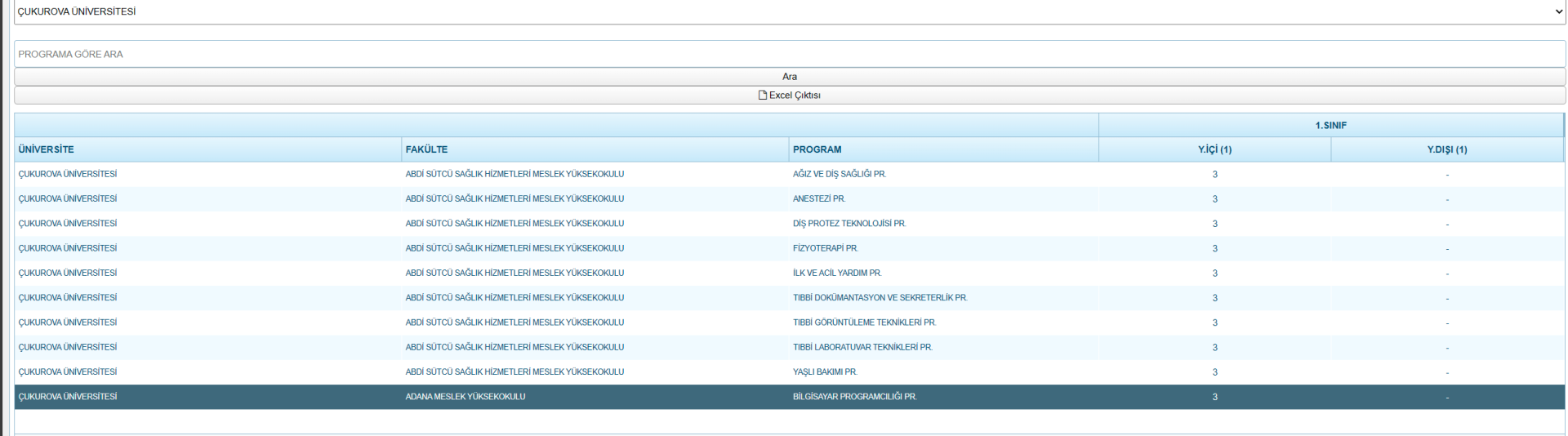
Task: Export results with Excel Çıktısı button
Action: pos(790,95)
